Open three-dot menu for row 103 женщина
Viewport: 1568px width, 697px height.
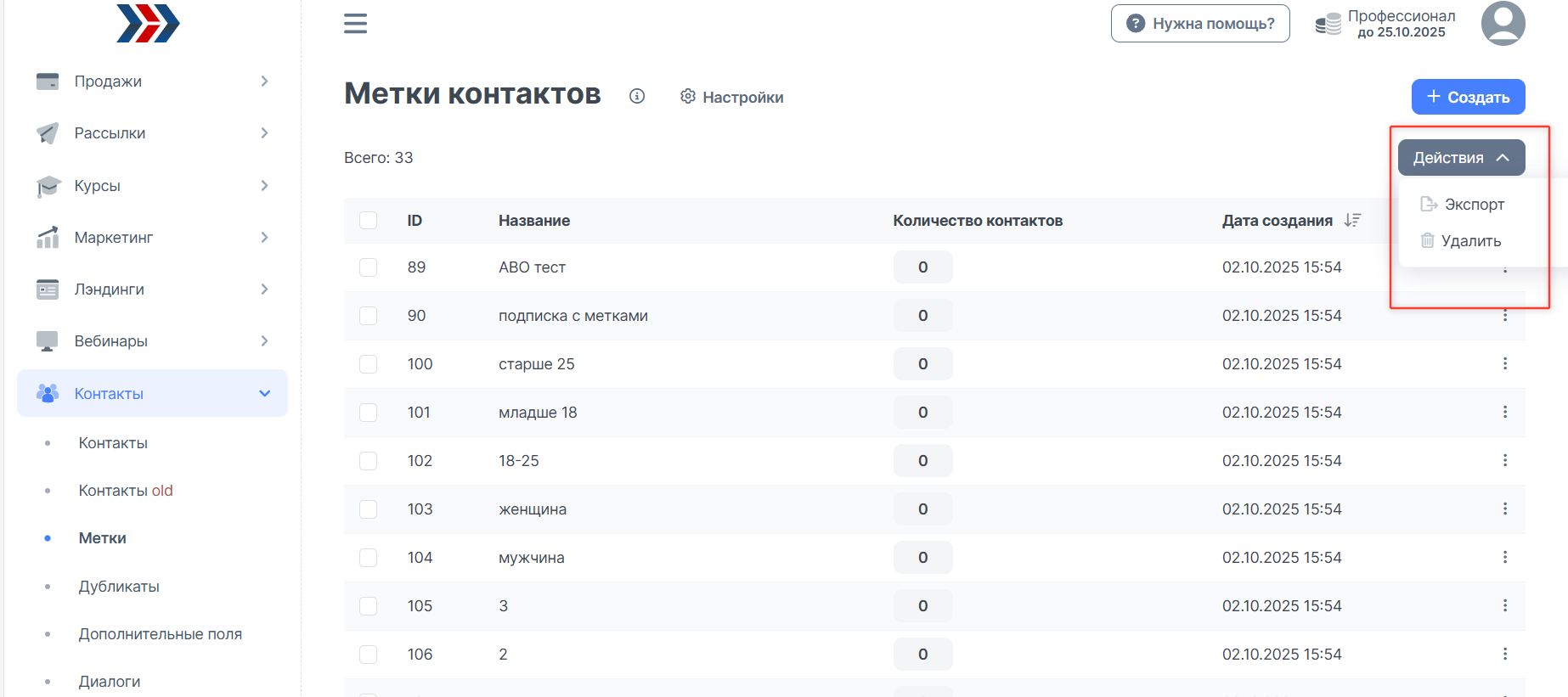pyautogui.click(x=1504, y=509)
